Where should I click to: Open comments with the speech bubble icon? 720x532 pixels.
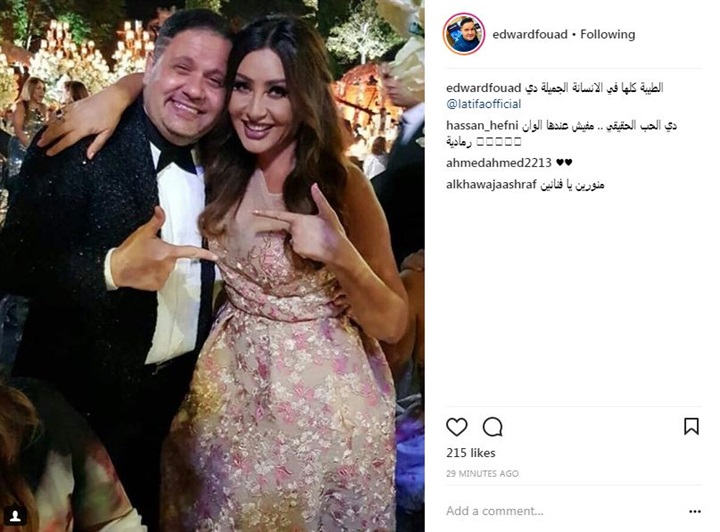coord(493,427)
